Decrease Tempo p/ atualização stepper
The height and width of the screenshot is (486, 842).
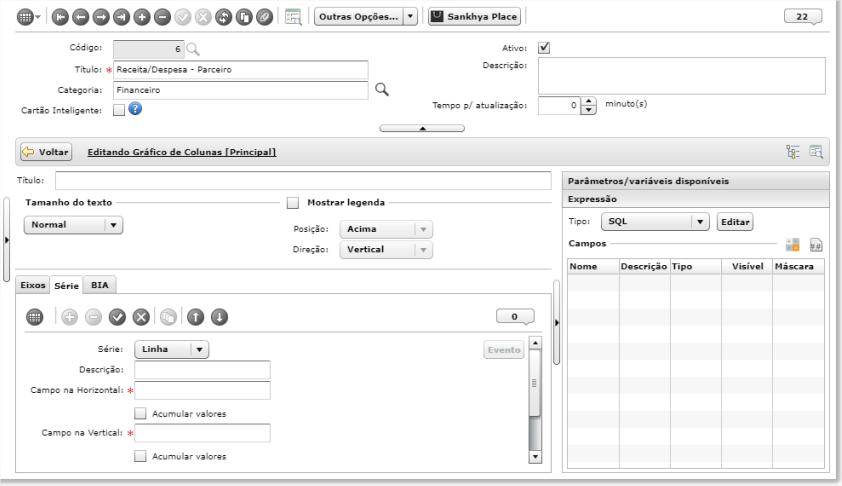point(589,110)
